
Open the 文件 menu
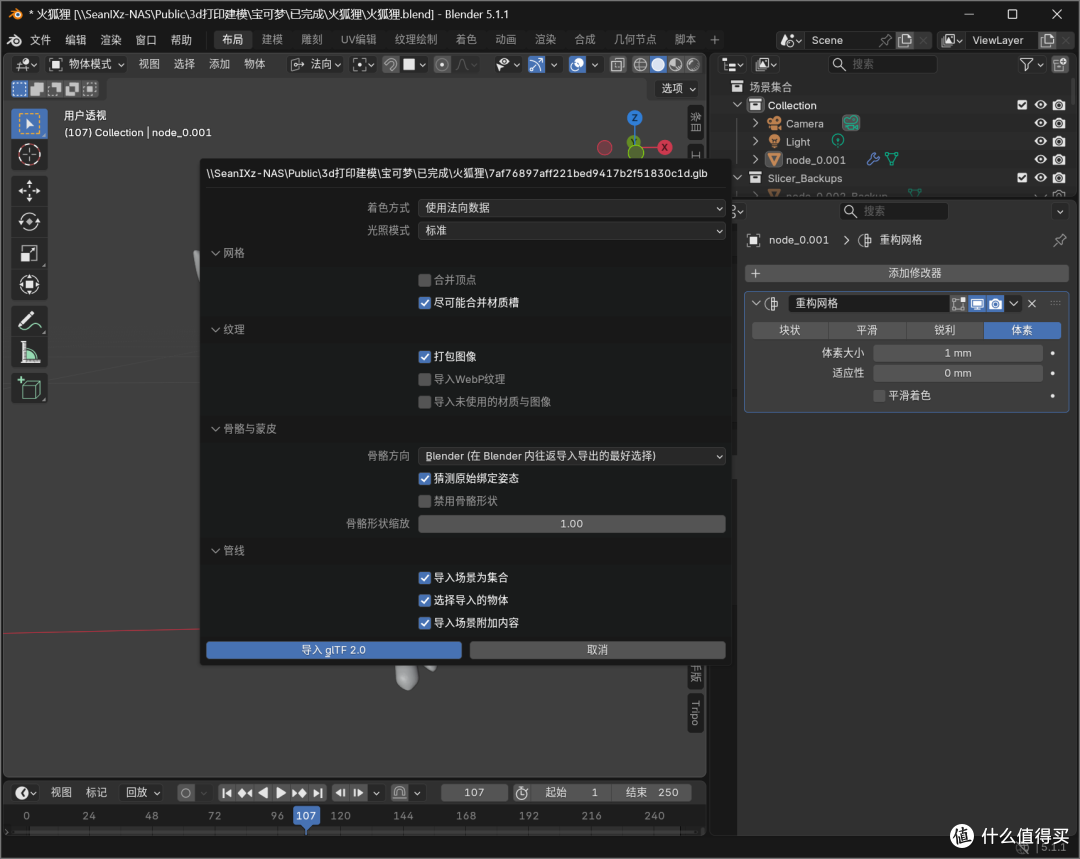40,40
